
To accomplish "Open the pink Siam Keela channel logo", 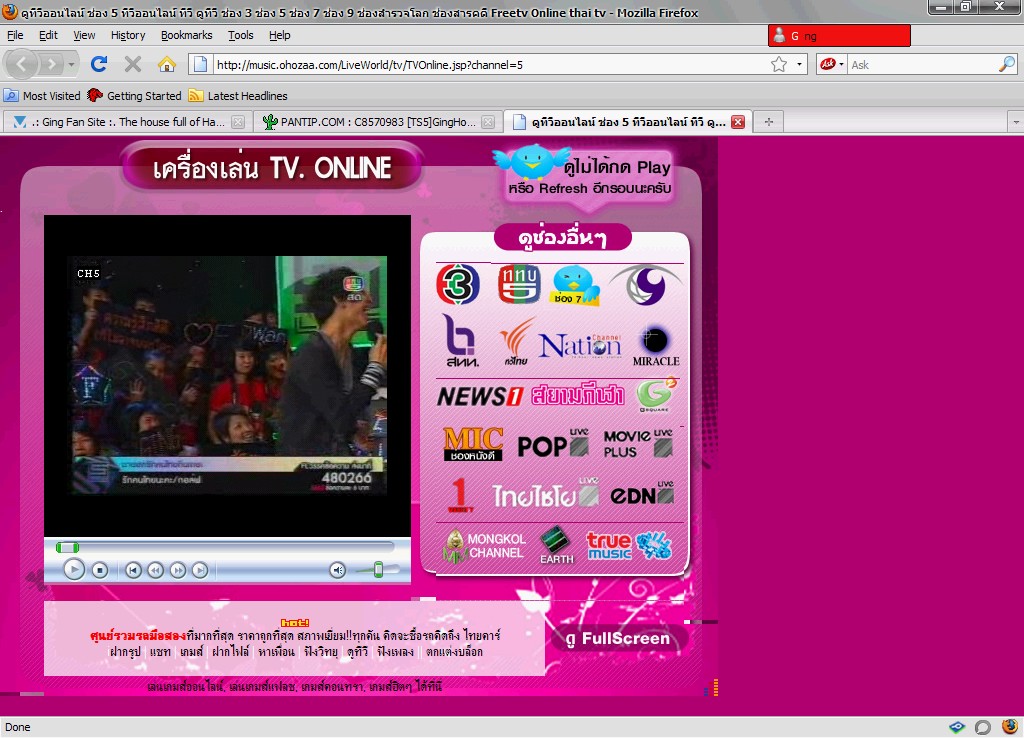I will click(578, 395).
